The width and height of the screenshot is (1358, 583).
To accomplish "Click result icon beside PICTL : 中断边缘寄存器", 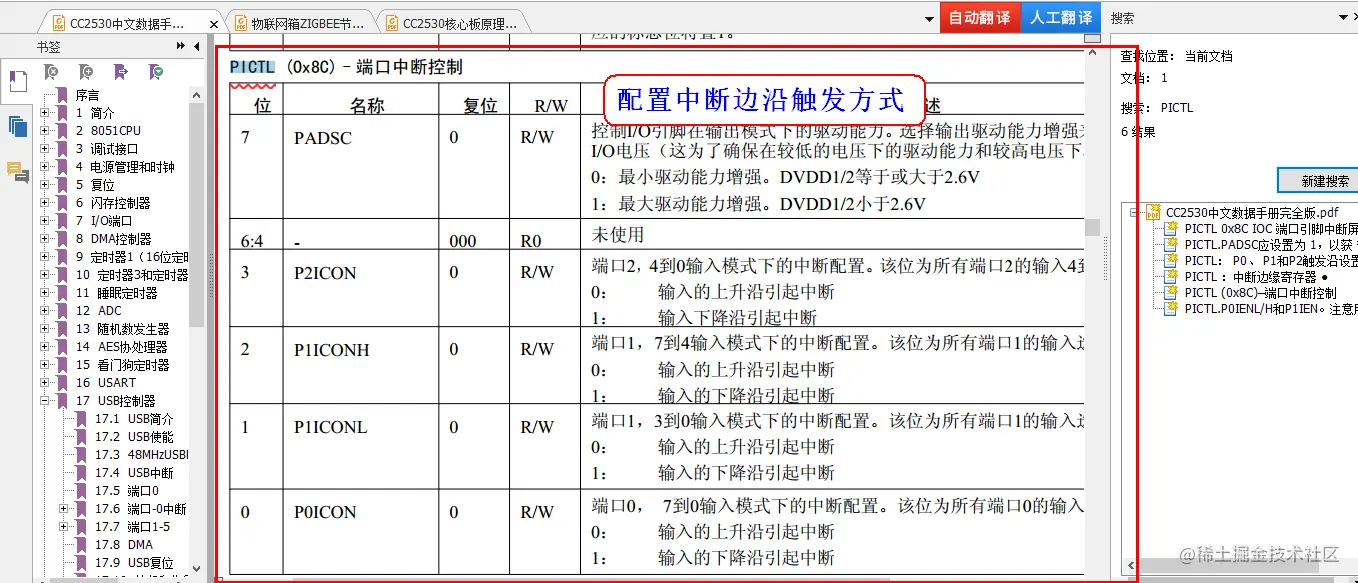I will coord(1173,277).
